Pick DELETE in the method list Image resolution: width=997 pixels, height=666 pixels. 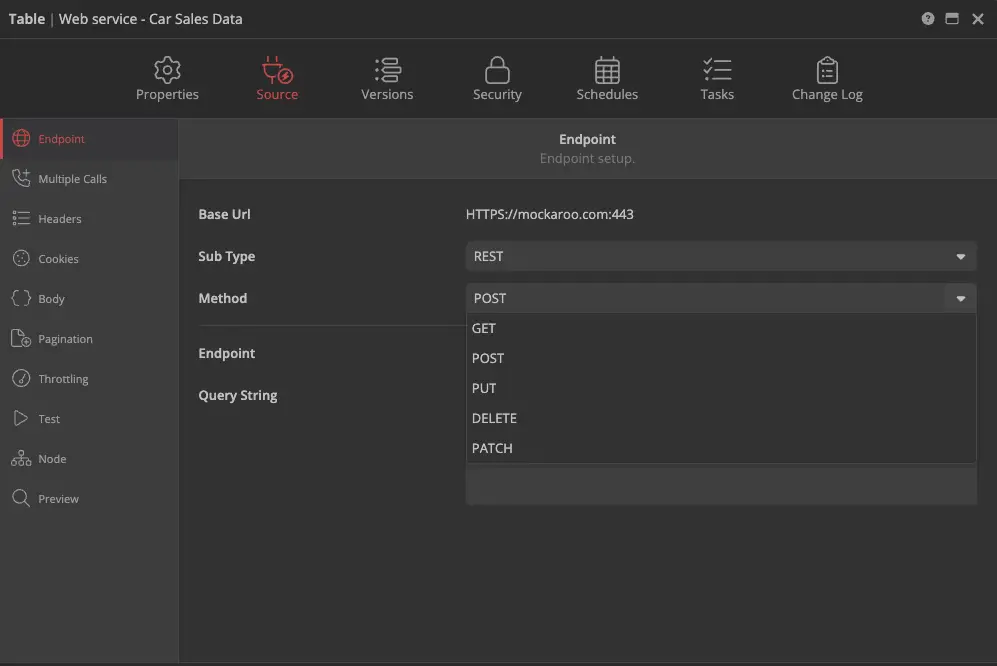[494, 418]
